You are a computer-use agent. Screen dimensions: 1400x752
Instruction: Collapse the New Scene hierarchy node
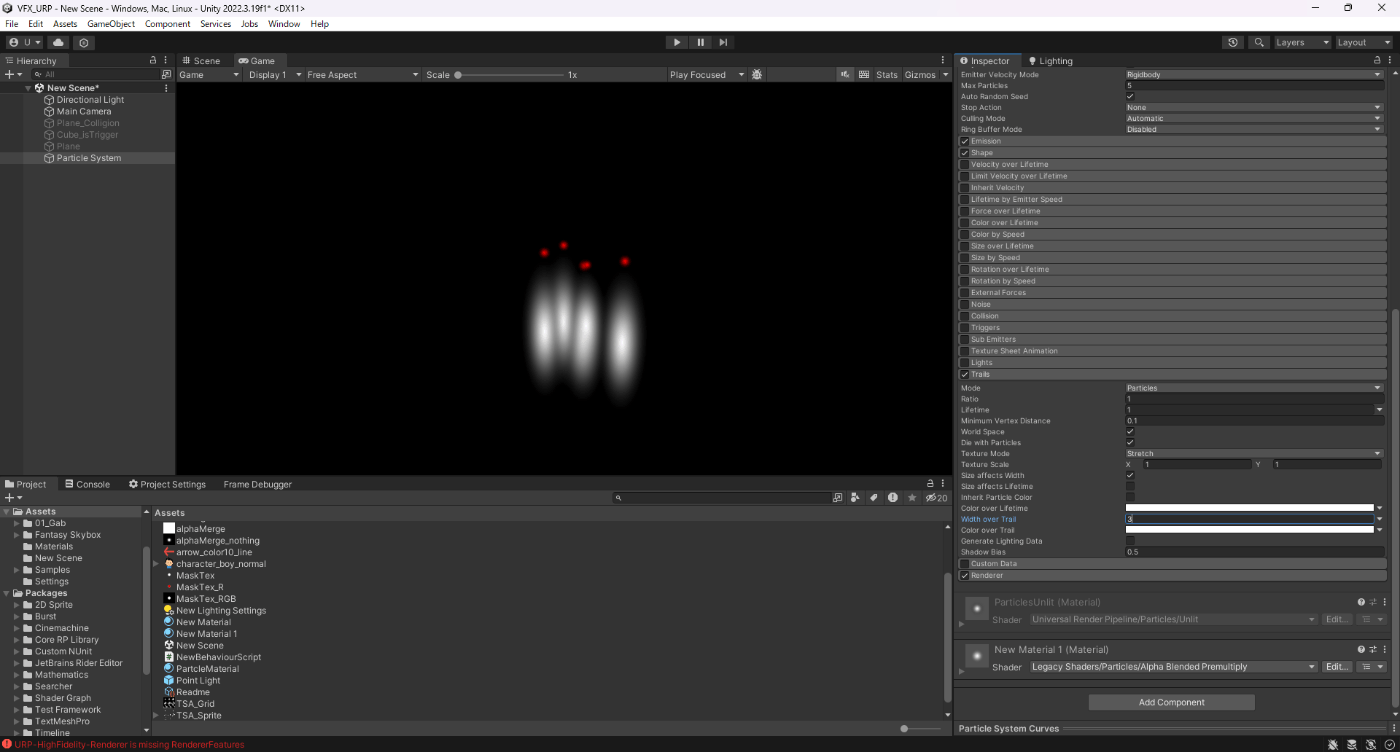(x=29, y=88)
